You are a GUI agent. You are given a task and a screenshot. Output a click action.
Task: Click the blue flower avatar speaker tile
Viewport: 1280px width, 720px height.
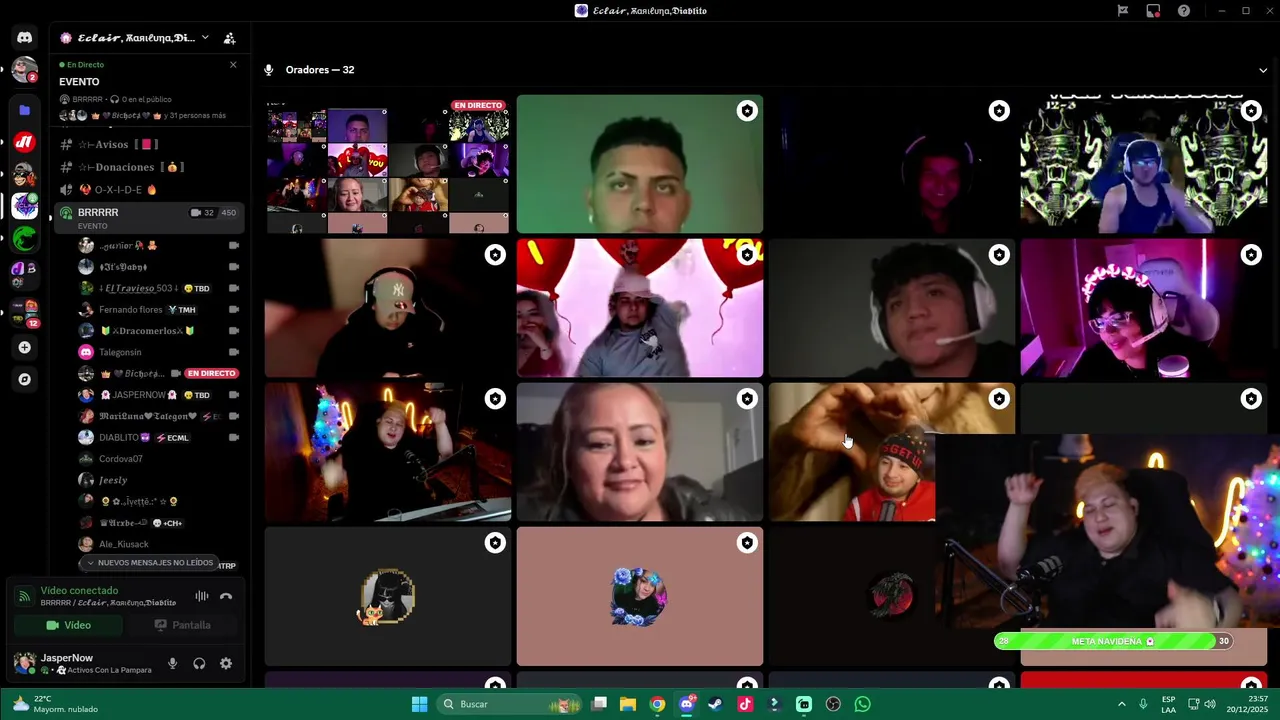click(640, 596)
